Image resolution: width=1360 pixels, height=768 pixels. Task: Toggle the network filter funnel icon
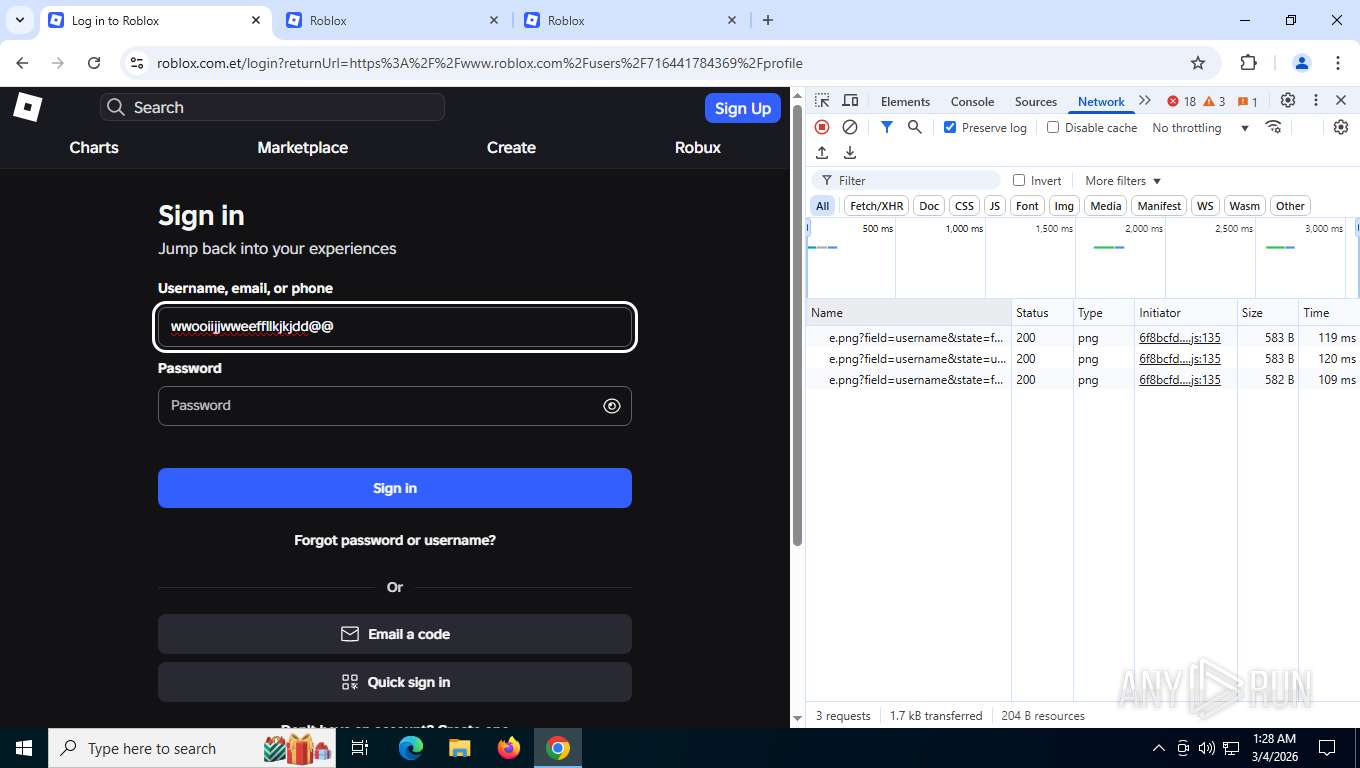pos(886,127)
